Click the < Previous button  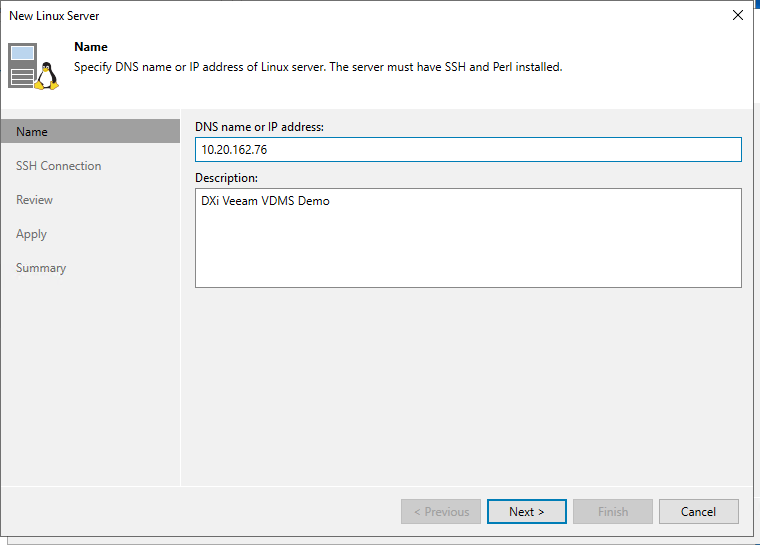(x=441, y=512)
